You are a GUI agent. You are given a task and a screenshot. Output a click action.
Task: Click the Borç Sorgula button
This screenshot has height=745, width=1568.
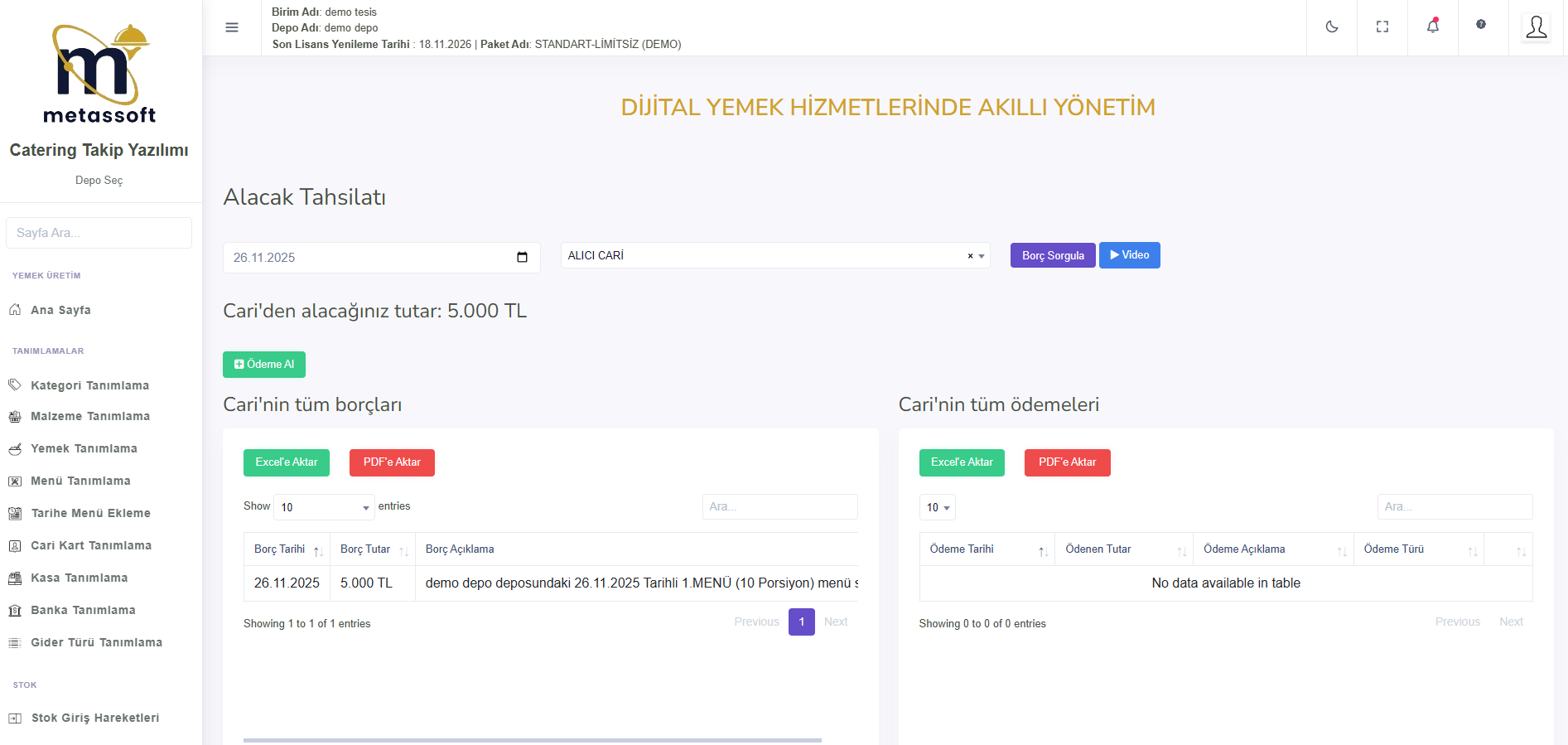1053,255
